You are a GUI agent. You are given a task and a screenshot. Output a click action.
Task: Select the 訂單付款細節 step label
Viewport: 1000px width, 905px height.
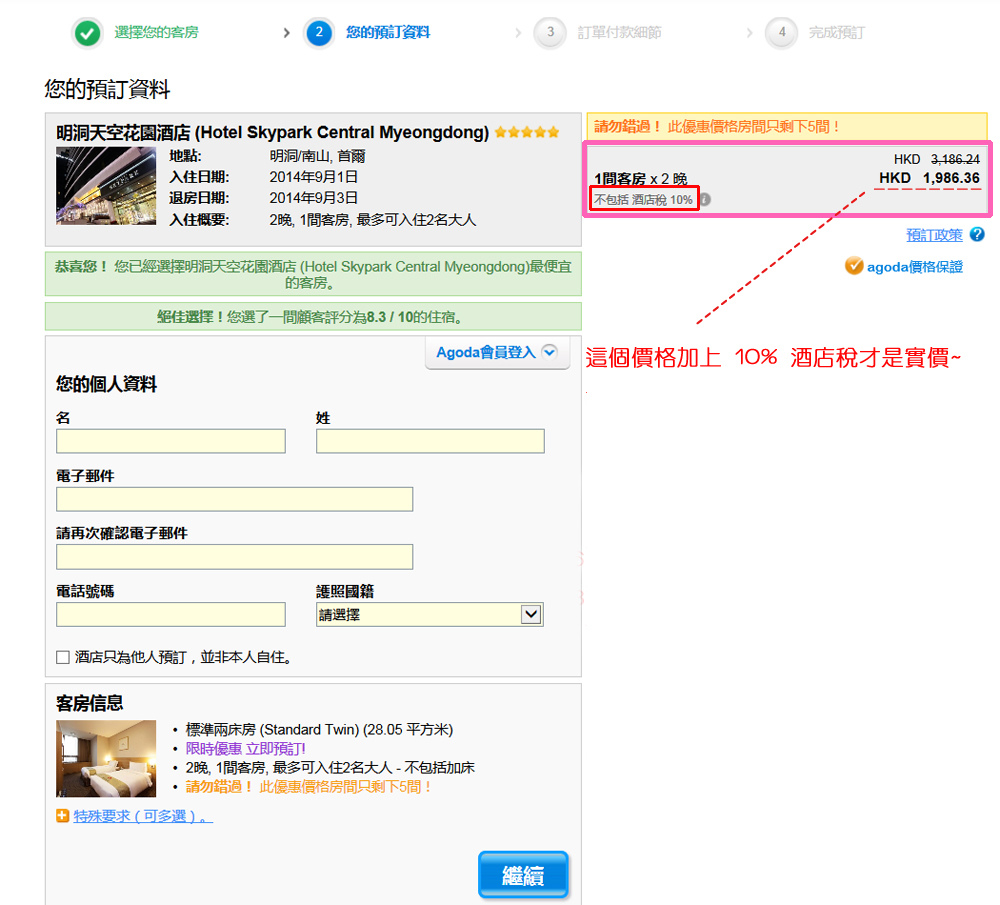619,33
